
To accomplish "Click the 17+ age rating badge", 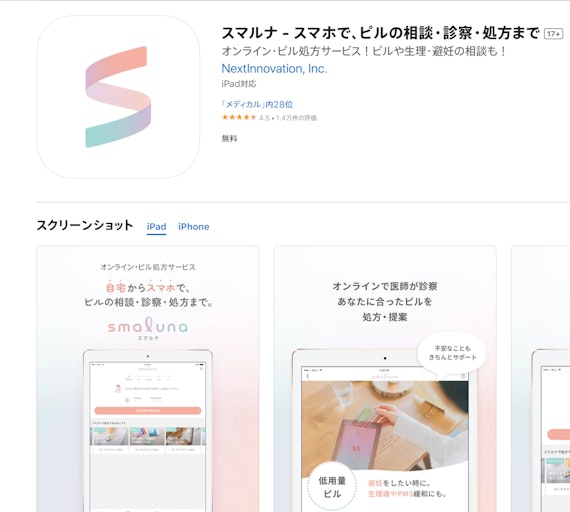I will point(553,34).
